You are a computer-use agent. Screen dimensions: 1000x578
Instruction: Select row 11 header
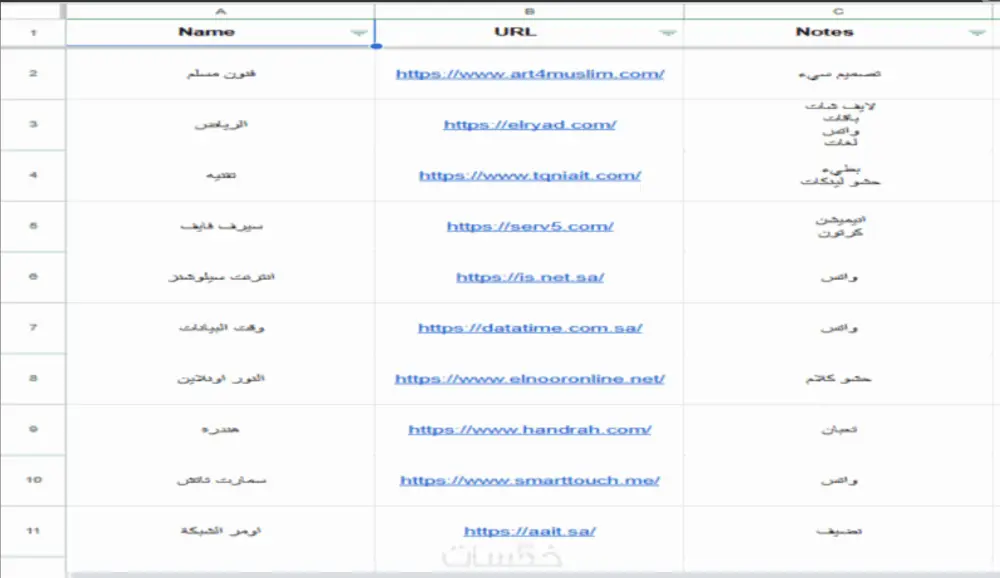tap(33, 530)
